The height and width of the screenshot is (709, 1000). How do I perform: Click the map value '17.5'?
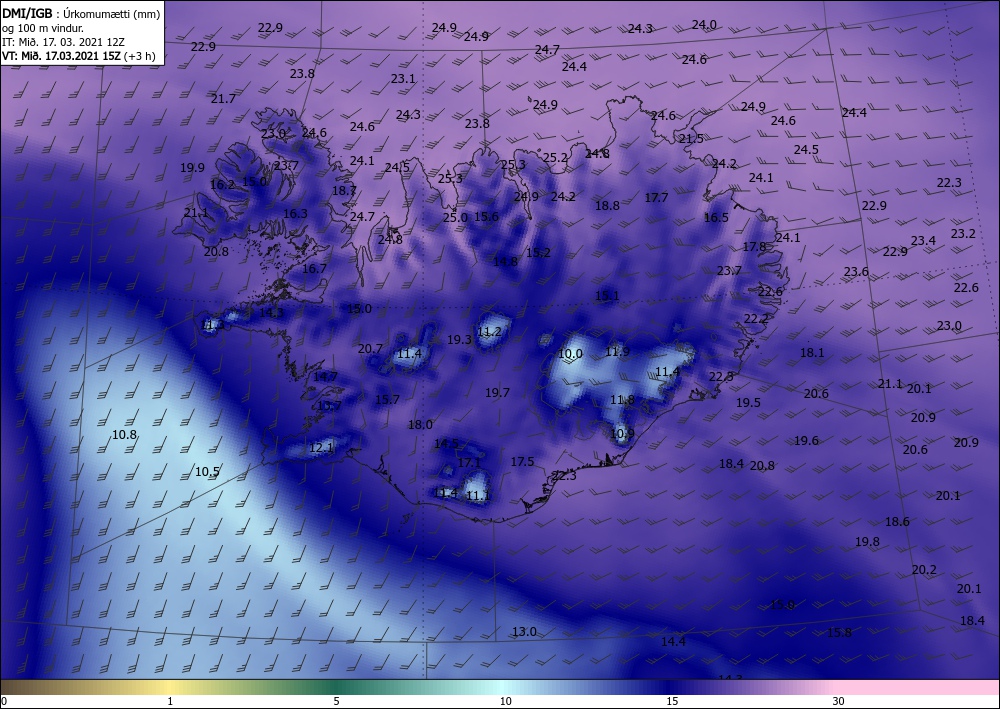522,461
